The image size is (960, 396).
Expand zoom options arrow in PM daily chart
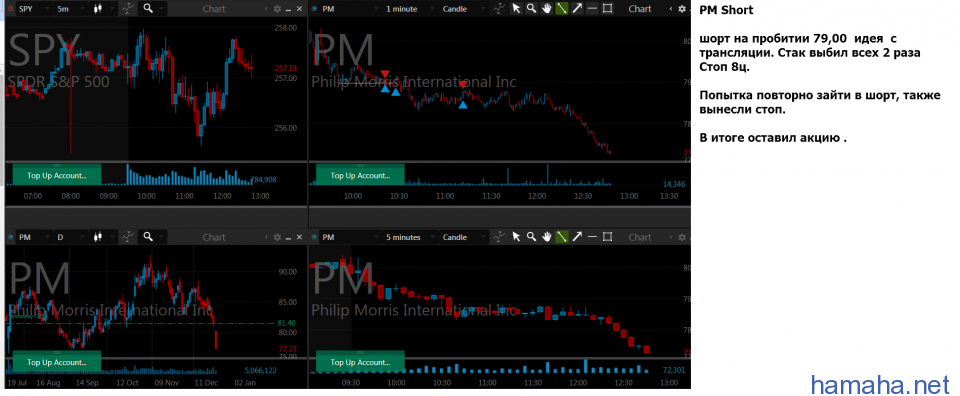(x=161, y=237)
